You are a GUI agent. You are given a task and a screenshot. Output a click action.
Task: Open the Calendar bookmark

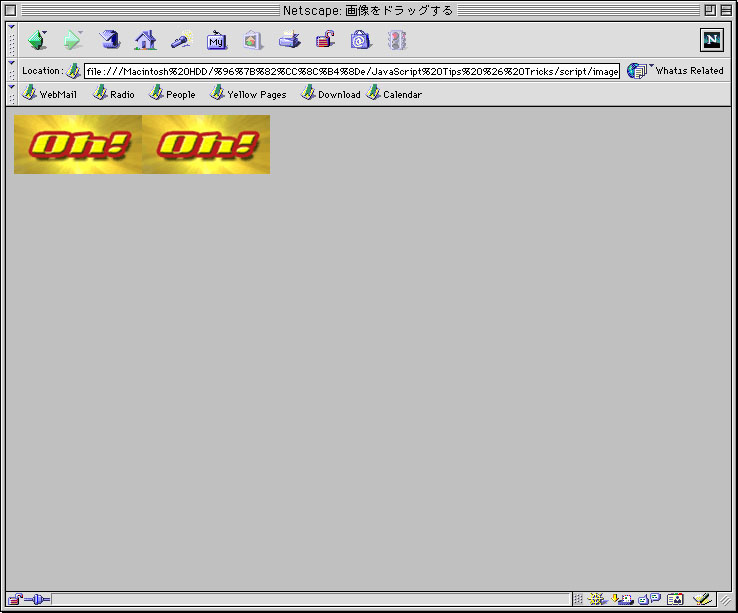[394, 94]
